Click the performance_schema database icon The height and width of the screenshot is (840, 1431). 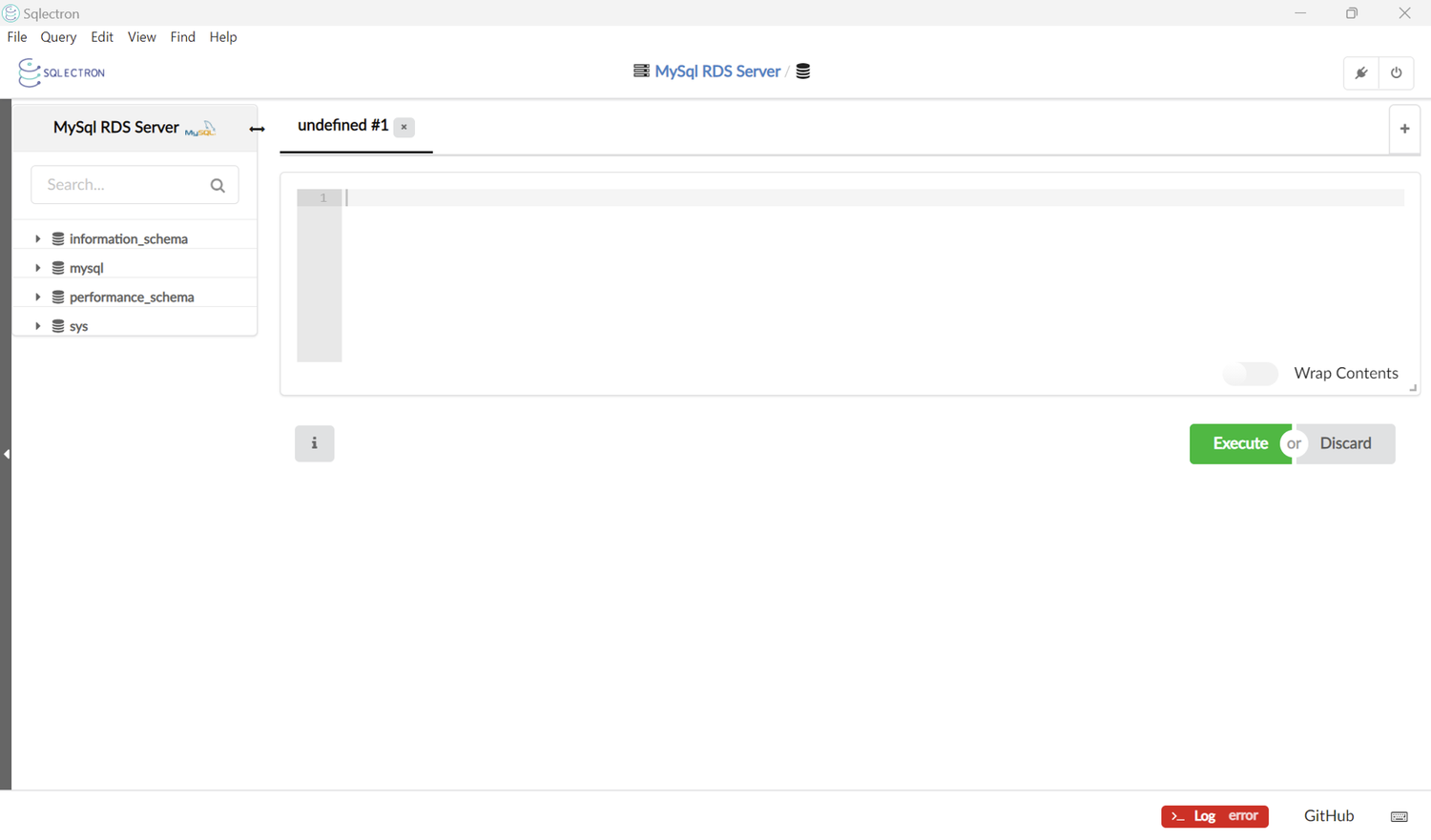point(58,297)
